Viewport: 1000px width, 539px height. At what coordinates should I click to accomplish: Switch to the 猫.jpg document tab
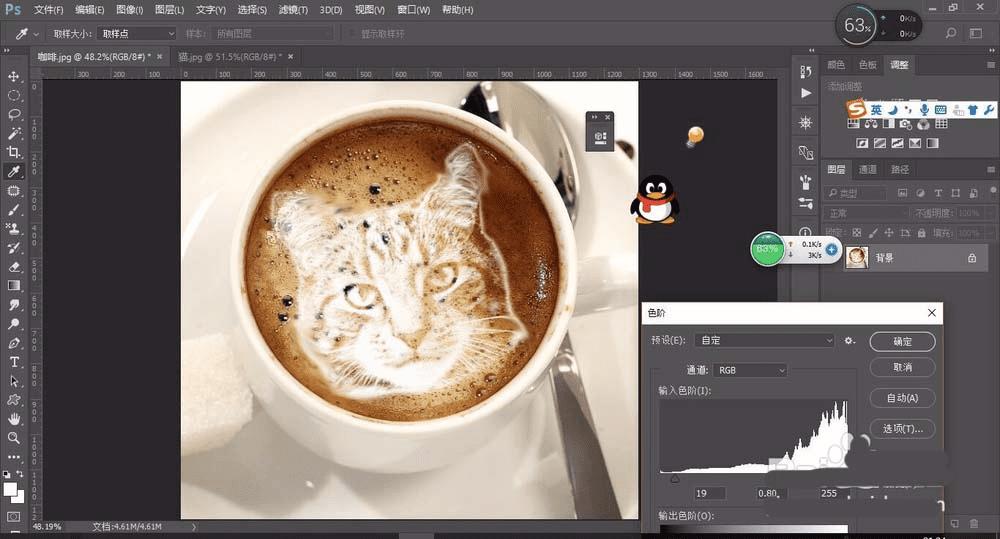click(230, 57)
